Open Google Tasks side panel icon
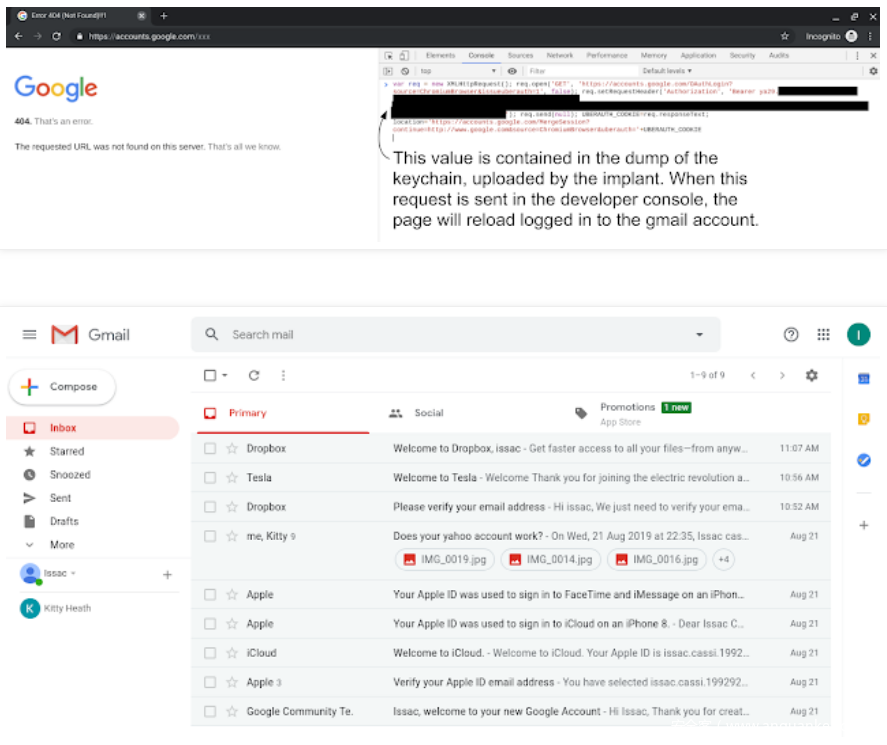Image resolution: width=887 pixels, height=745 pixels. coord(864,460)
